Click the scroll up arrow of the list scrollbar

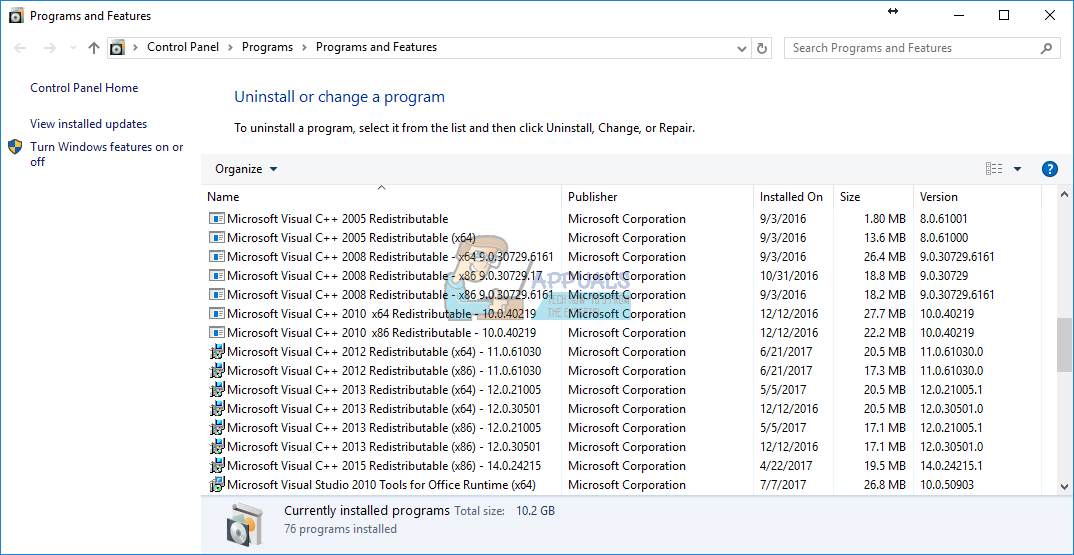point(1065,193)
